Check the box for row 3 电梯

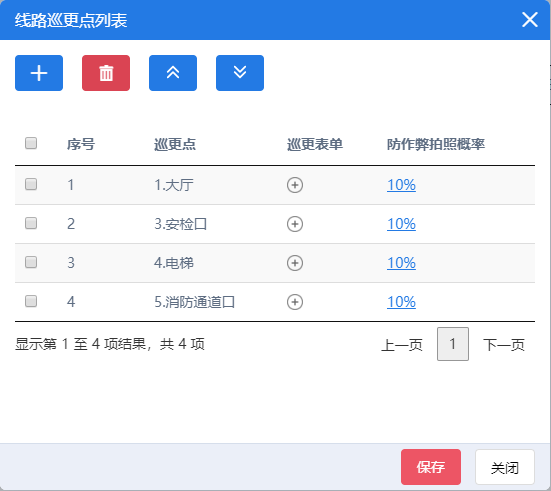[31, 262]
